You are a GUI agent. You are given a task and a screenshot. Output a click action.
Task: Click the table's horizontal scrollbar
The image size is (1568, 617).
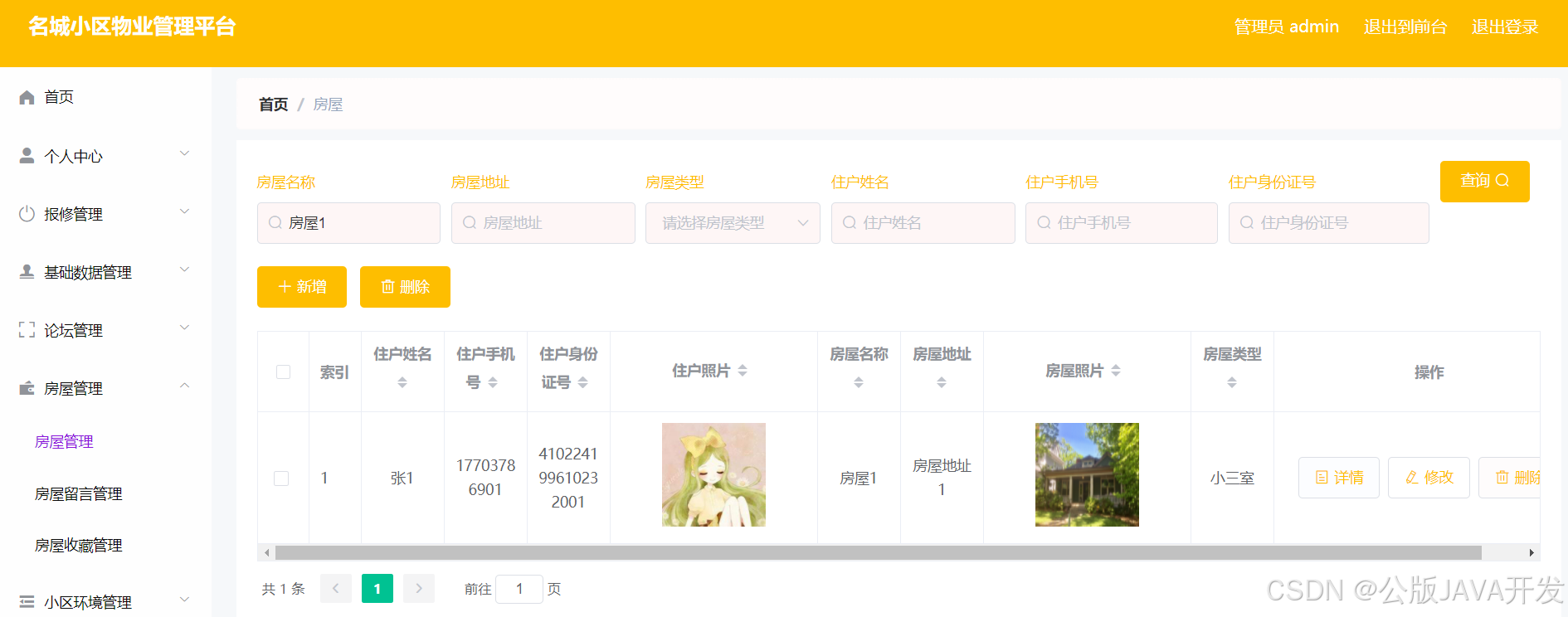tap(878, 552)
